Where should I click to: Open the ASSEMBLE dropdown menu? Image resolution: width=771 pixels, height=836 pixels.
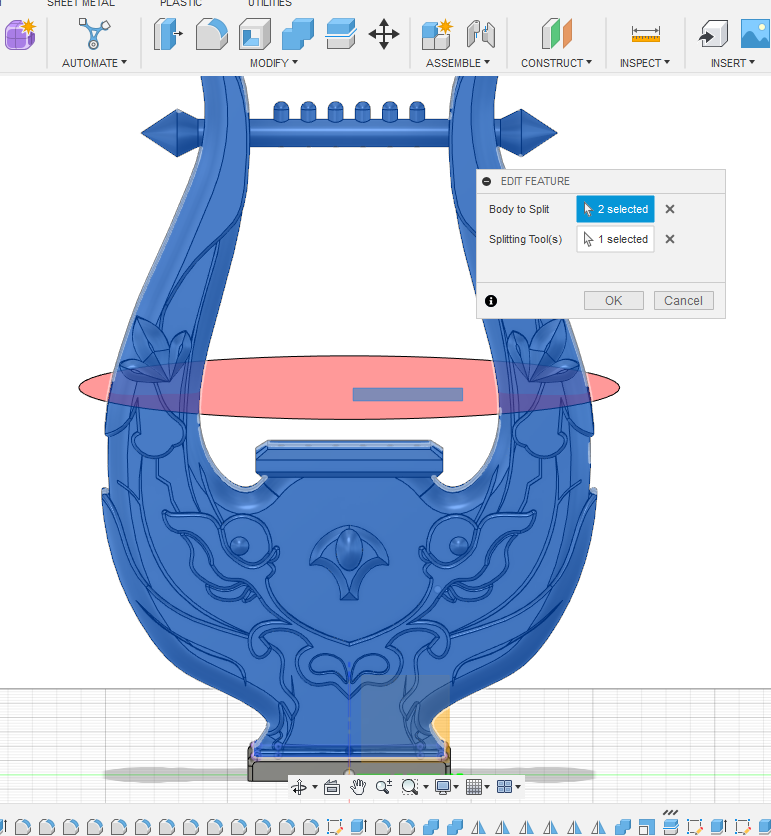coord(458,63)
